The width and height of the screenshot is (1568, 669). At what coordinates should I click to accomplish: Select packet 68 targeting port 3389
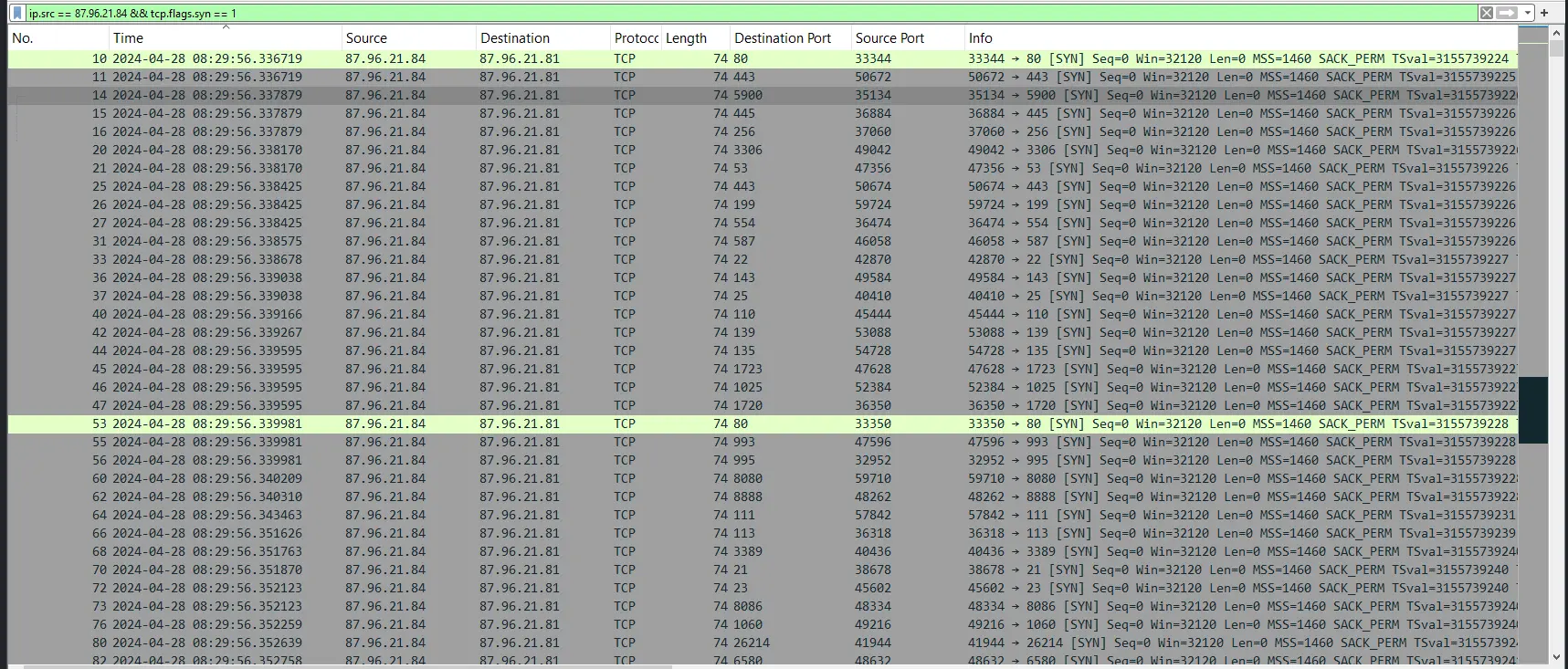coord(763,551)
